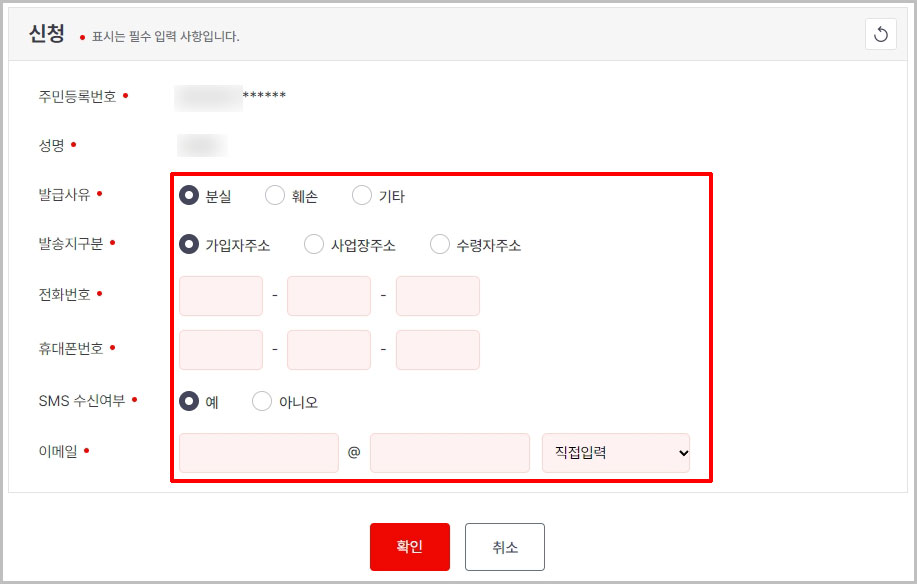Enable SMS reception by selecting 예

[189, 399]
